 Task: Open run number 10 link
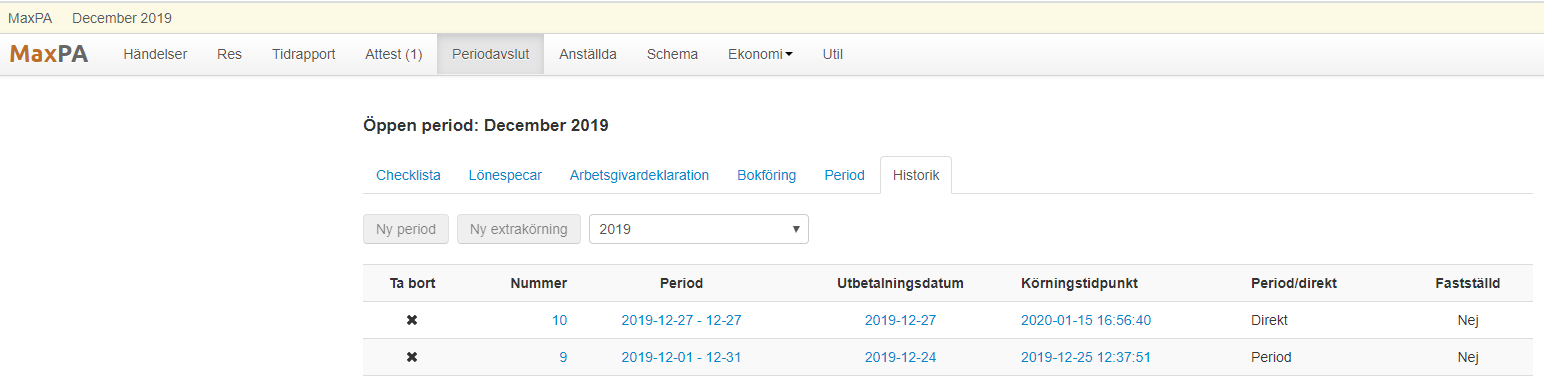coord(559,320)
